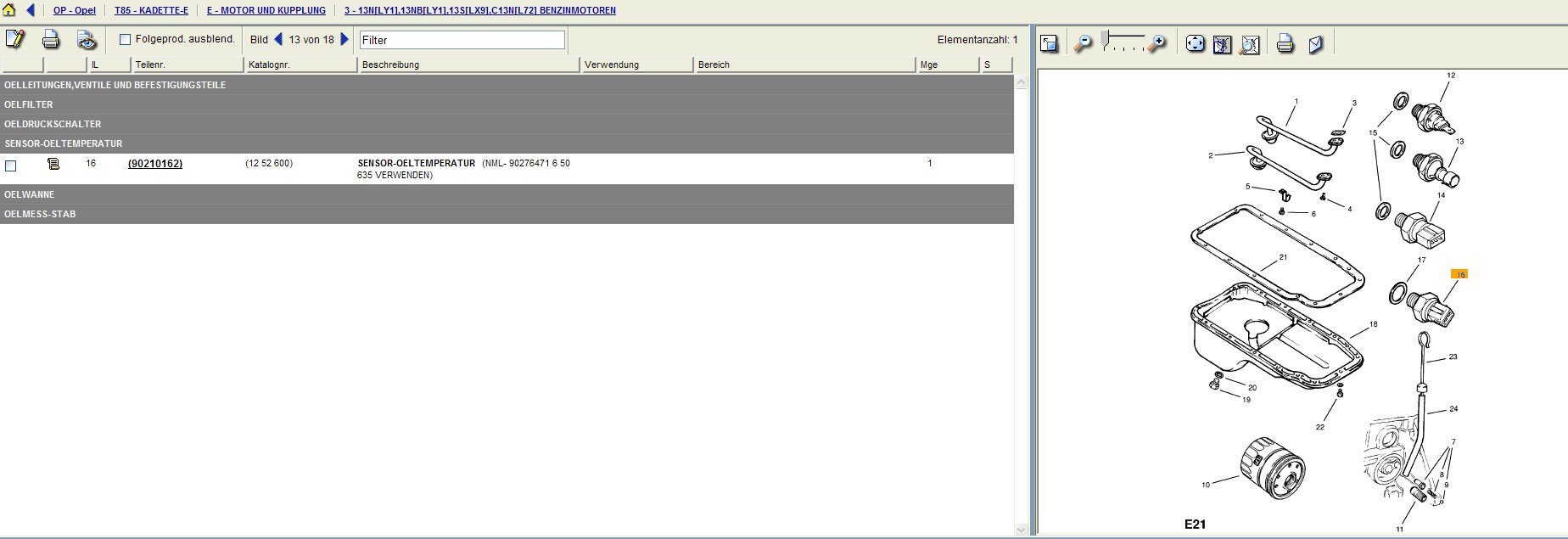Image resolution: width=1568 pixels, height=539 pixels.
Task: Print the diagram from the illustration toolbar
Action: coord(1285,43)
